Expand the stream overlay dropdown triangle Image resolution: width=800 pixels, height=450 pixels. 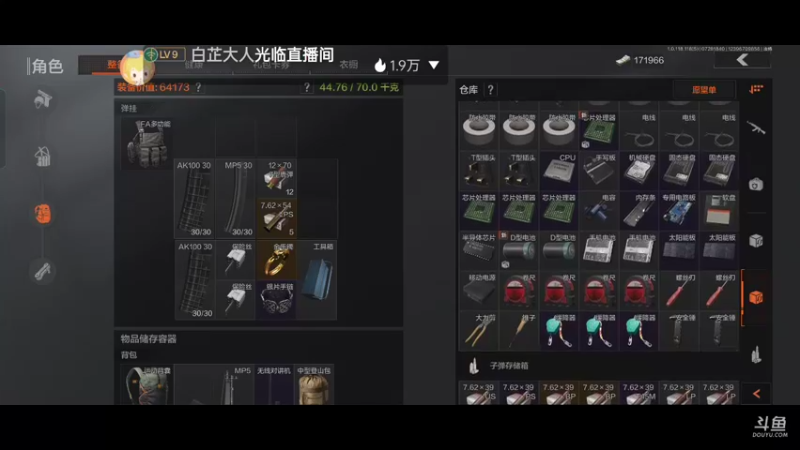tap(434, 65)
